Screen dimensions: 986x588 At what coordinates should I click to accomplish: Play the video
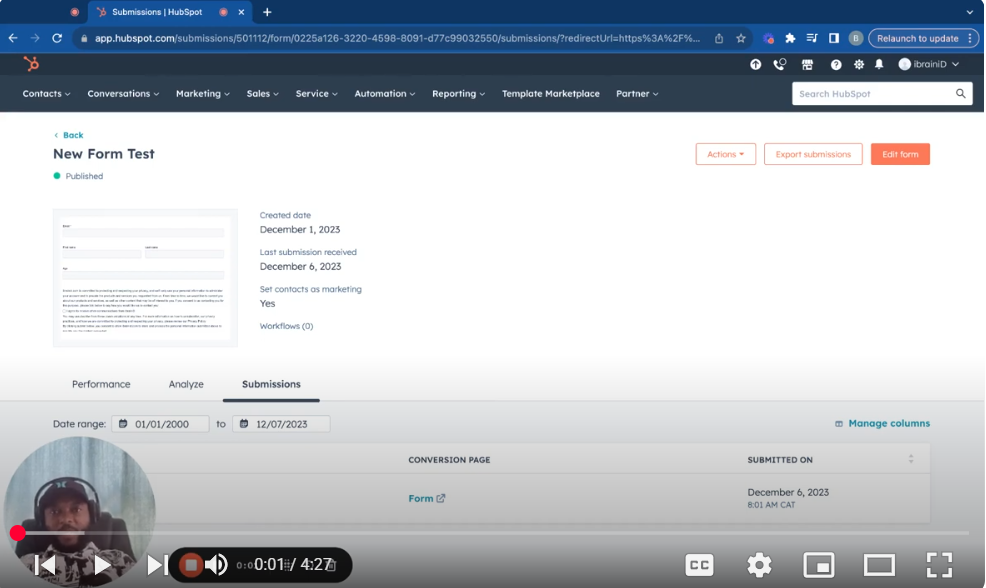click(x=102, y=565)
